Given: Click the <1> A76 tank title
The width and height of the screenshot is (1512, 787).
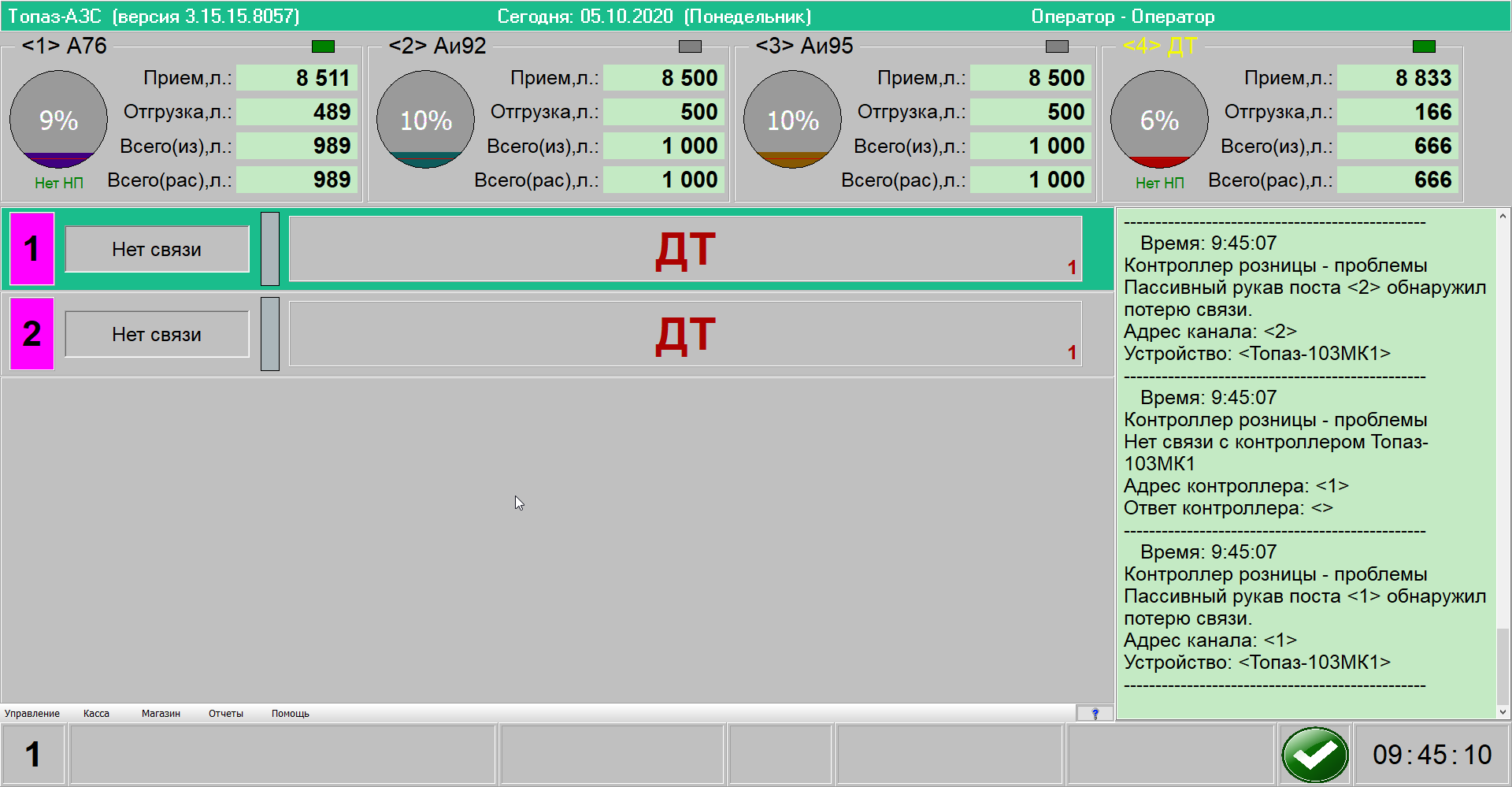Looking at the screenshot, I should (x=65, y=46).
